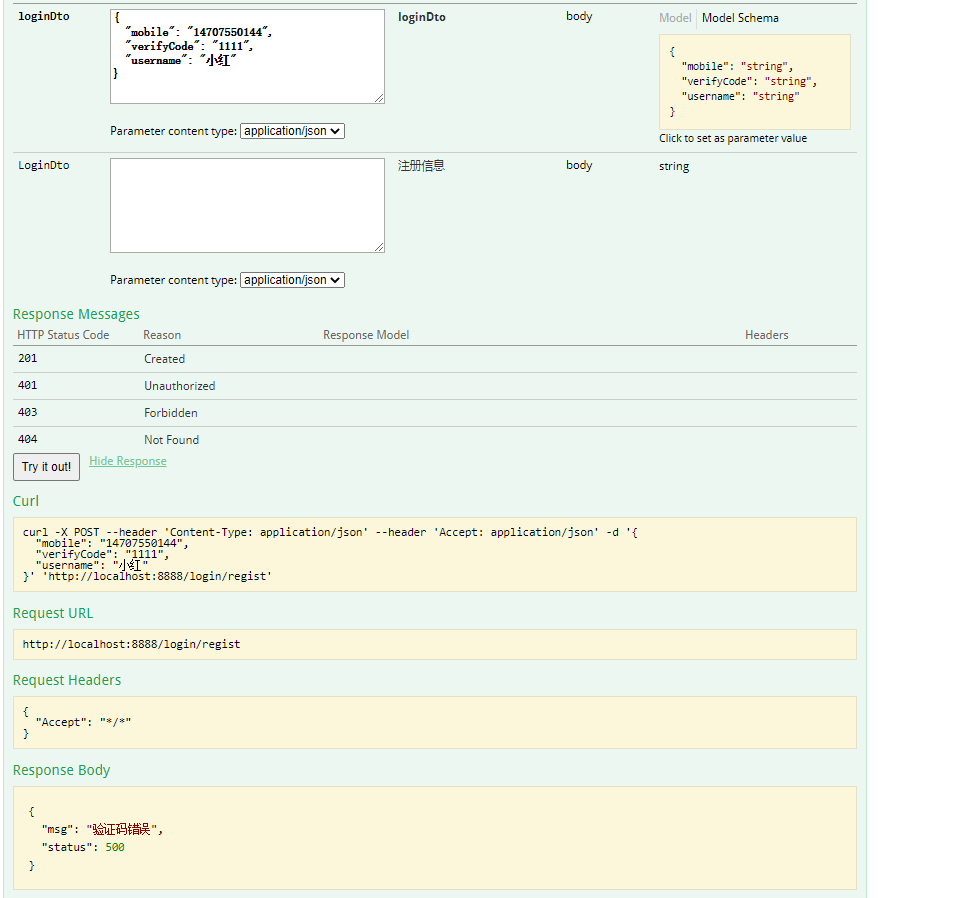Screen dimensions: 965x898
Task: Click the Created reason text
Action: coord(164,359)
